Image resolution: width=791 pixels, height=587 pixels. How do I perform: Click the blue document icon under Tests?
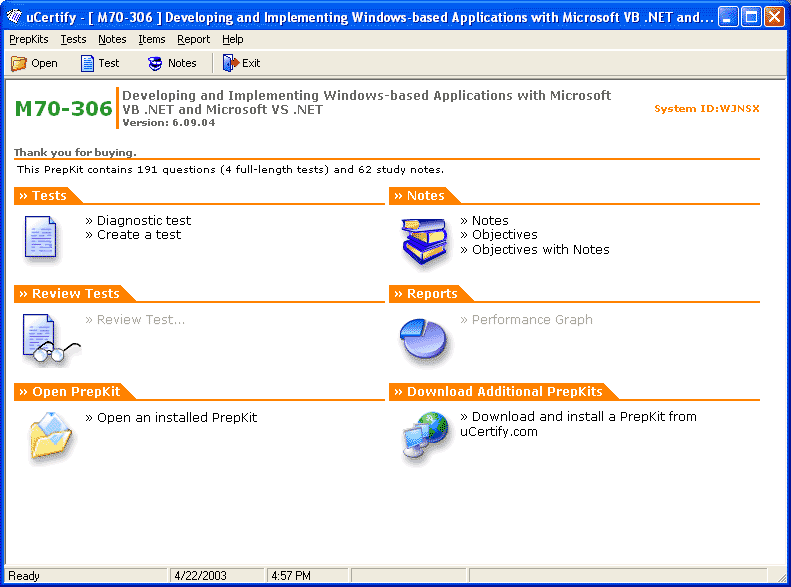pyautogui.click(x=40, y=238)
